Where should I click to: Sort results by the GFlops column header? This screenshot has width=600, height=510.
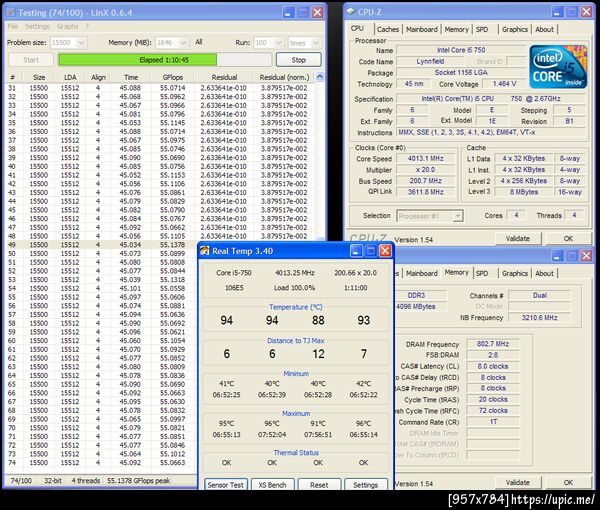173,77
